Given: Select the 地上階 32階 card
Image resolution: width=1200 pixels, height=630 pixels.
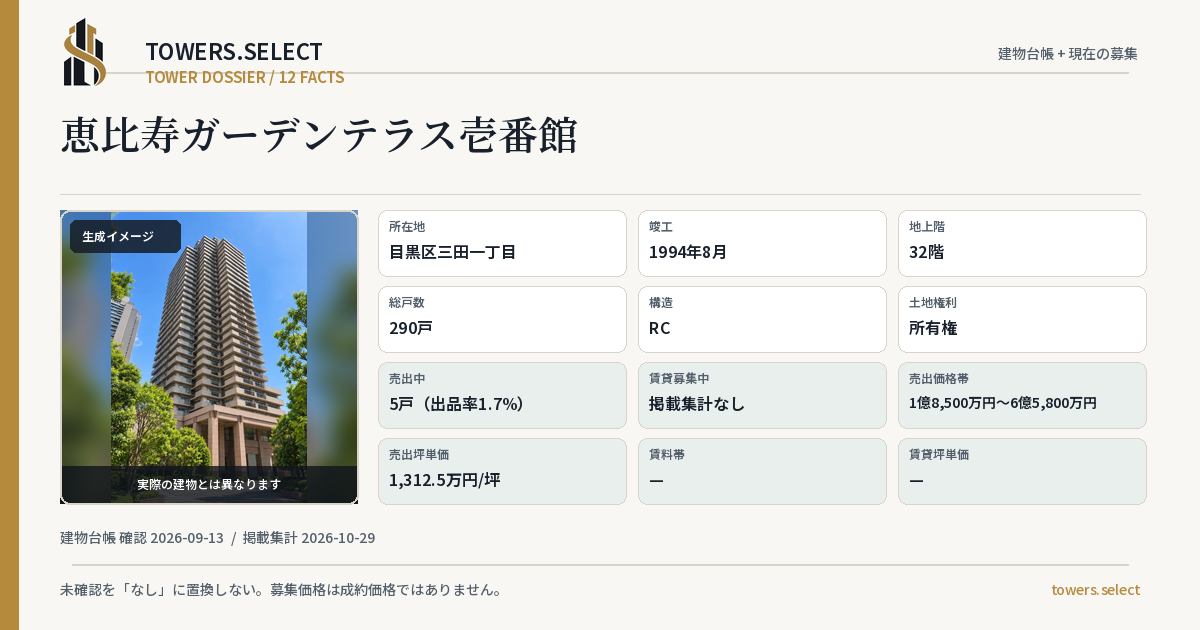Looking at the screenshot, I should (x=1022, y=243).
